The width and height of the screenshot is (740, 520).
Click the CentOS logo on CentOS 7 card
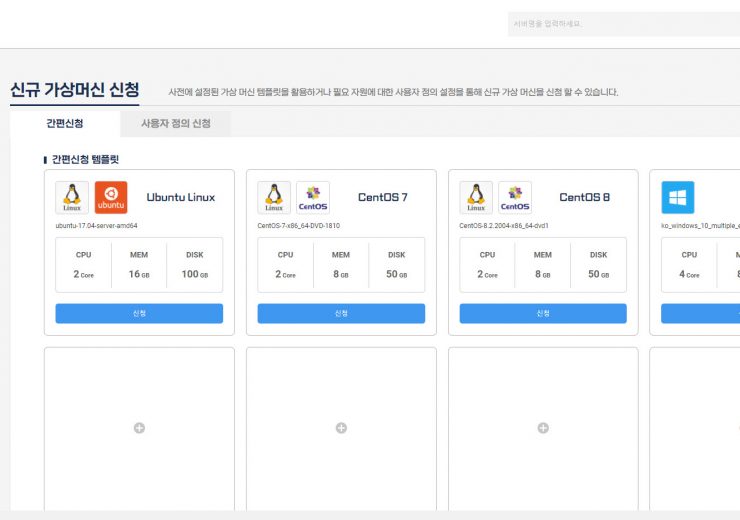click(x=313, y=197)
